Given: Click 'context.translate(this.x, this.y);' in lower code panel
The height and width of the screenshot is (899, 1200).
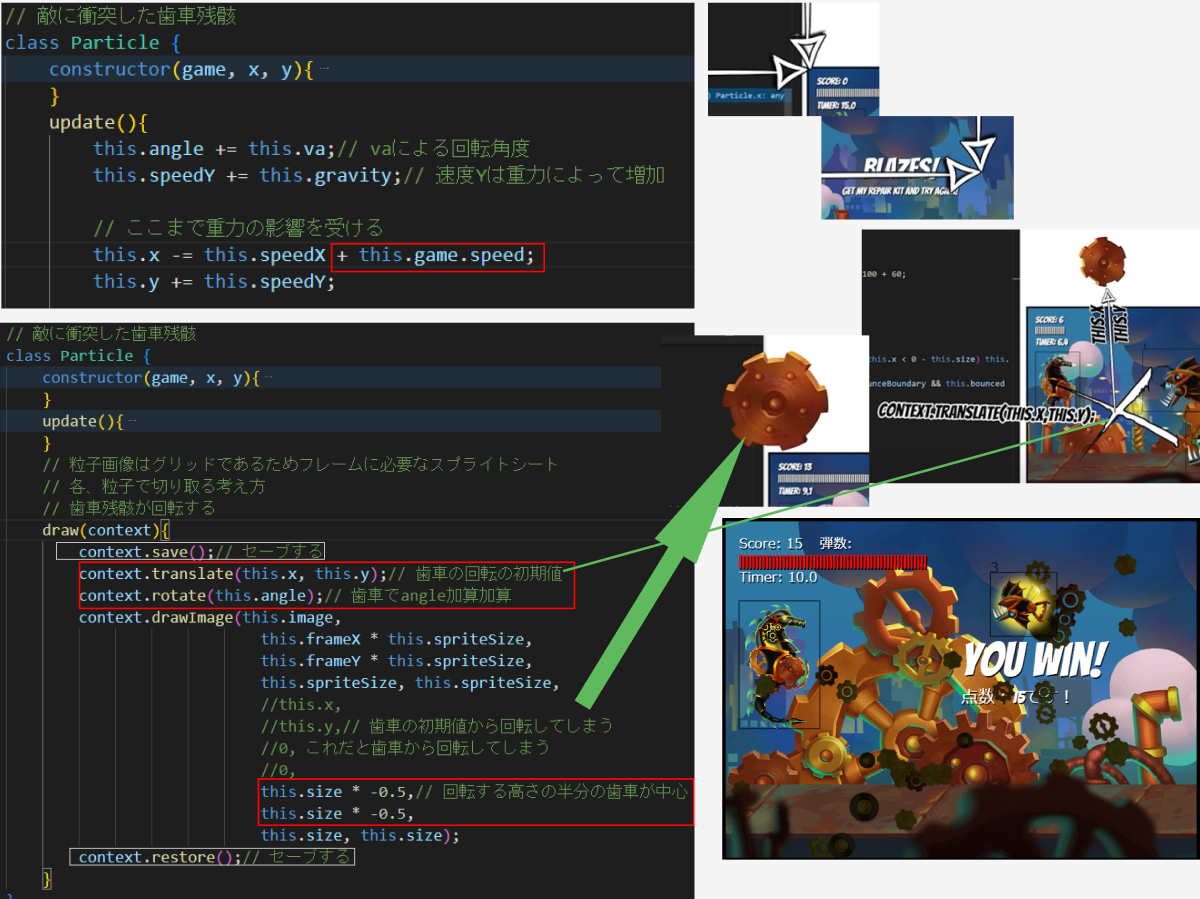Looking at the screenshot, I should tap(233, 574).
